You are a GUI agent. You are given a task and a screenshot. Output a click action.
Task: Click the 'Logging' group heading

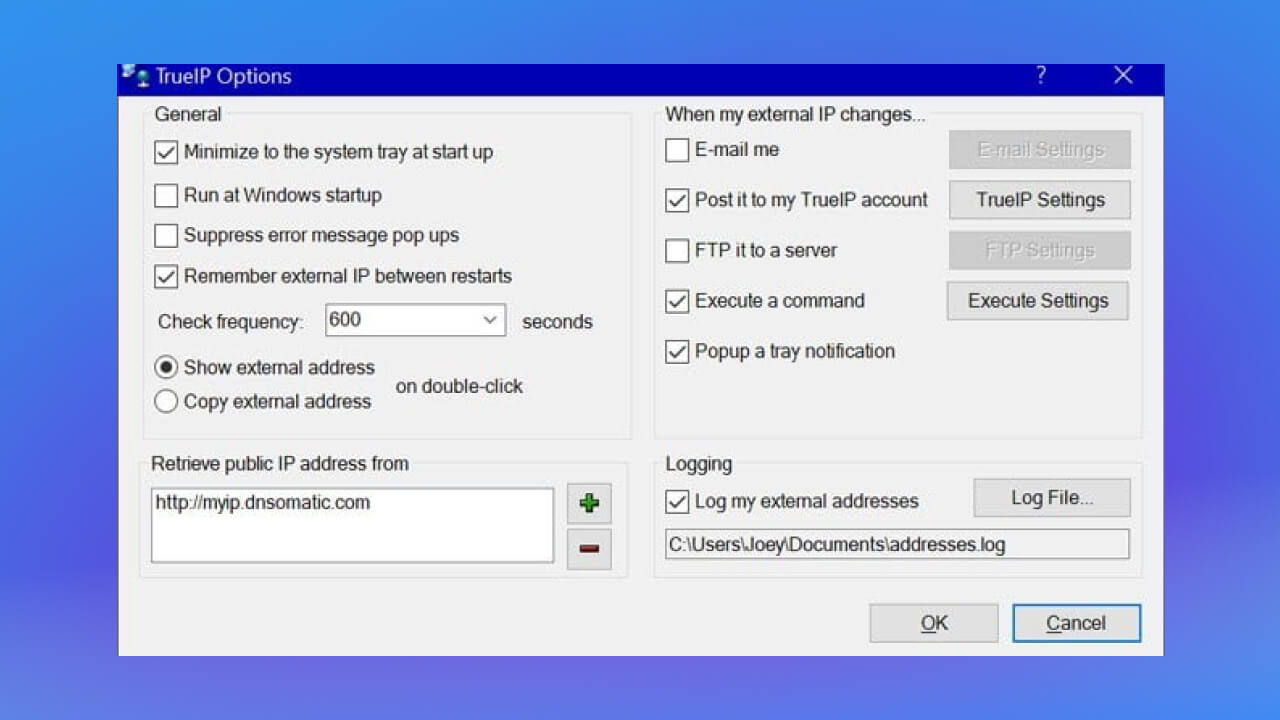(699, 464)
